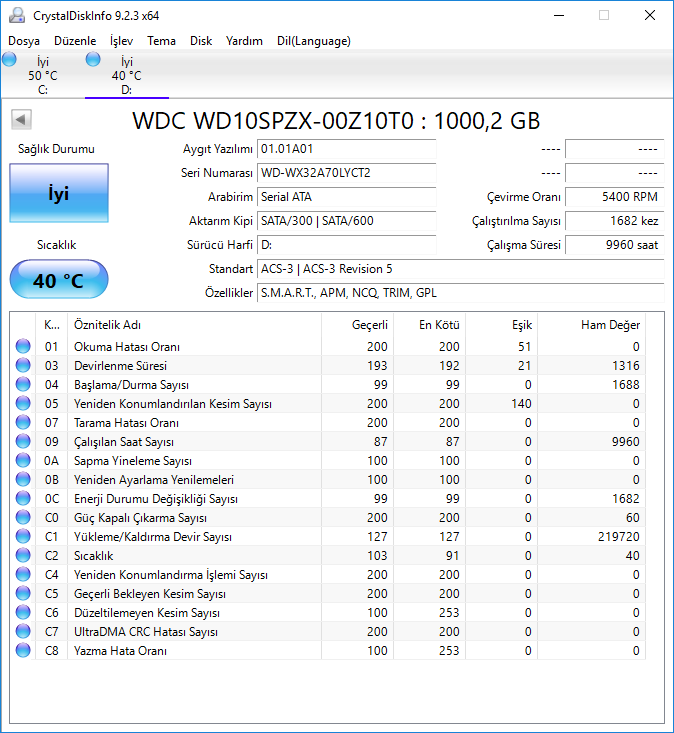The image size is (674, 733).
Task: Click the Özellikler field with S.M.A.R.T.
Action: [460, 293]
